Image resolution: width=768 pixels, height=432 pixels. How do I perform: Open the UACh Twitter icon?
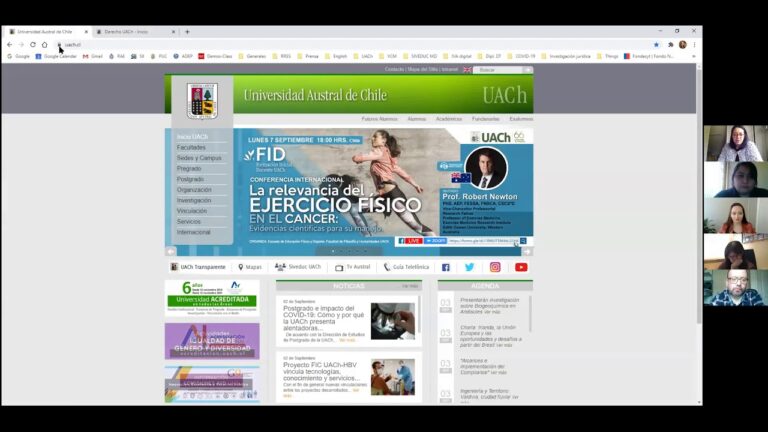coord(470,267)
